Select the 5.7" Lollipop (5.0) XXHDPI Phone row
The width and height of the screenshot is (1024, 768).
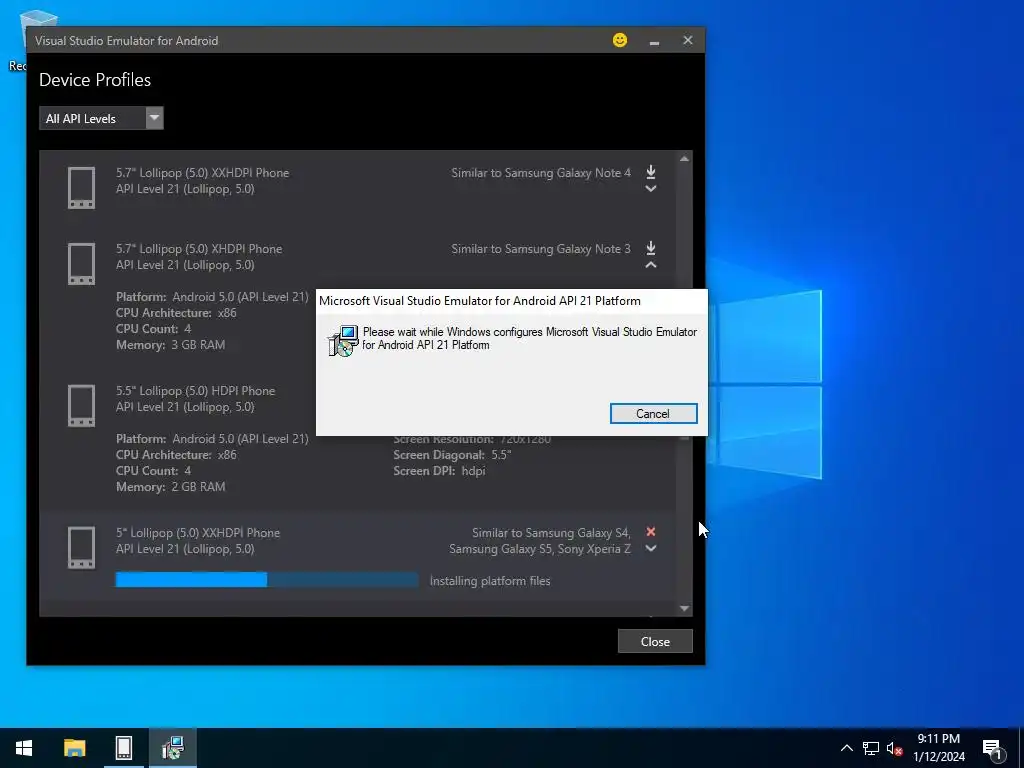357,188
